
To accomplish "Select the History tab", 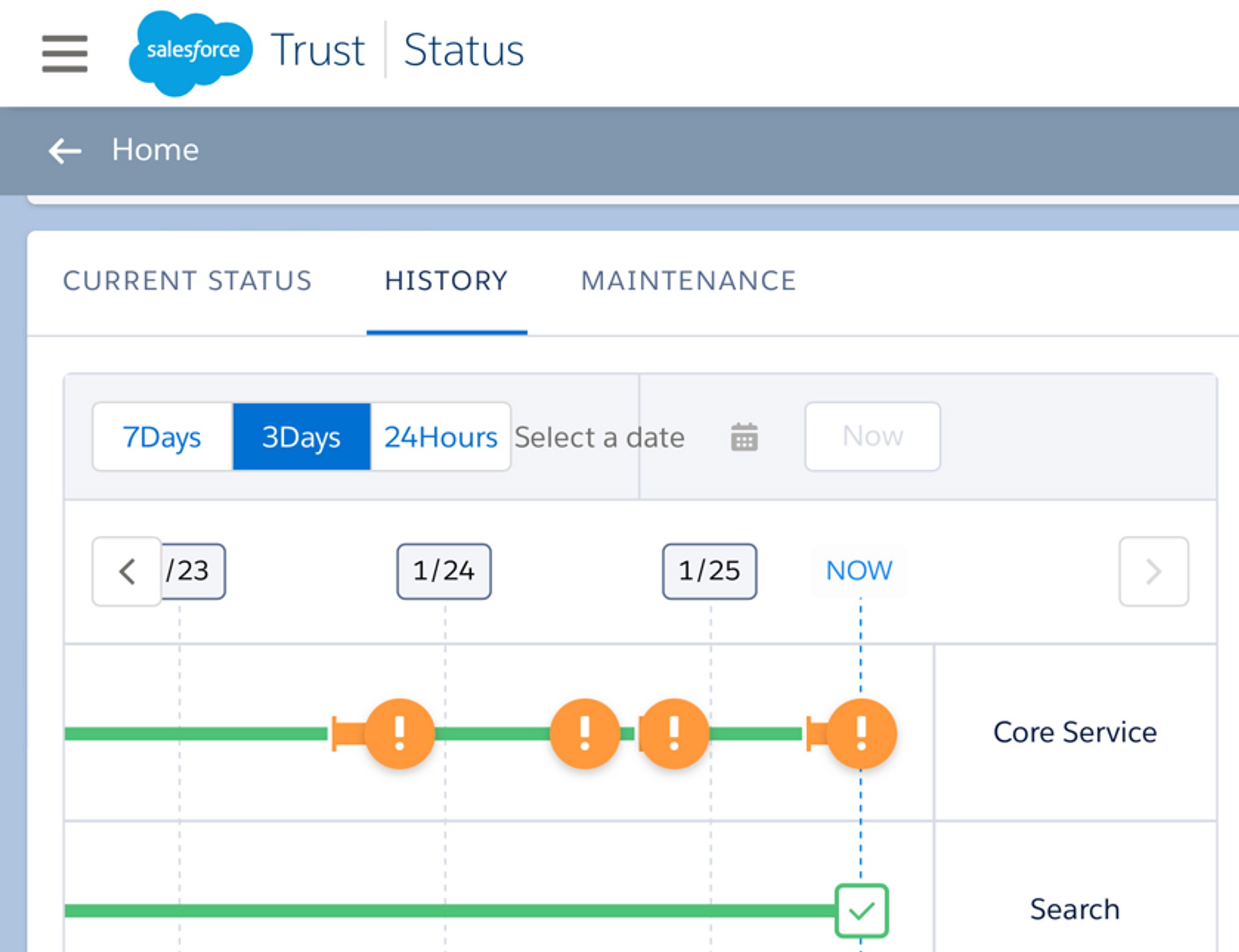I will 446,281.
